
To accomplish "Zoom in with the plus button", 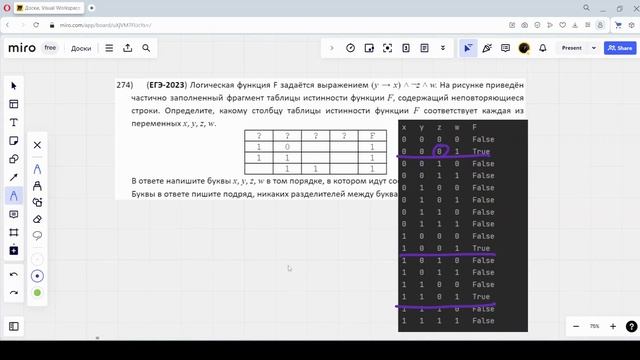I will pyautogui.click(x=613, y=327).
